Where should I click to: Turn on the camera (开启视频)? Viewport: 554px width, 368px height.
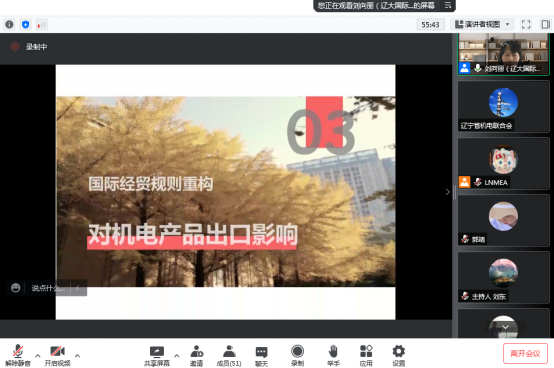coord(57,356)
